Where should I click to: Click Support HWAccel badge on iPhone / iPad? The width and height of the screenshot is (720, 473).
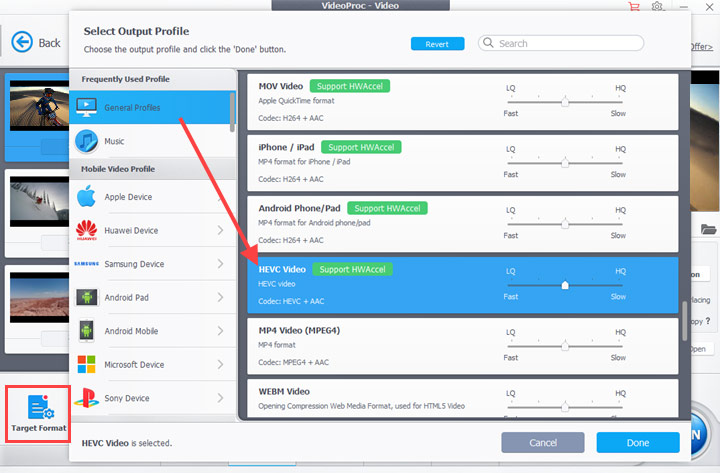click(x=361, y=147)
